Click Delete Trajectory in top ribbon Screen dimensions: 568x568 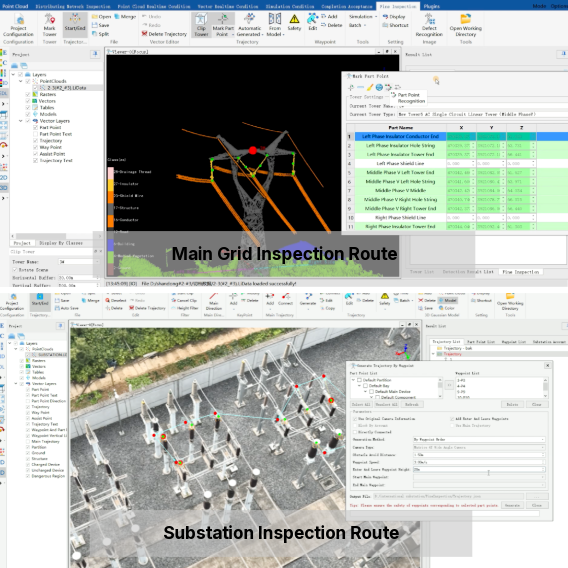[164, 34]
